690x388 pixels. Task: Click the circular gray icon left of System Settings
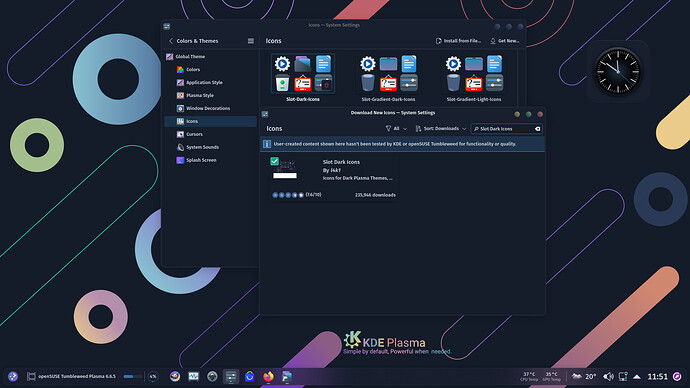tap(212, 377)
